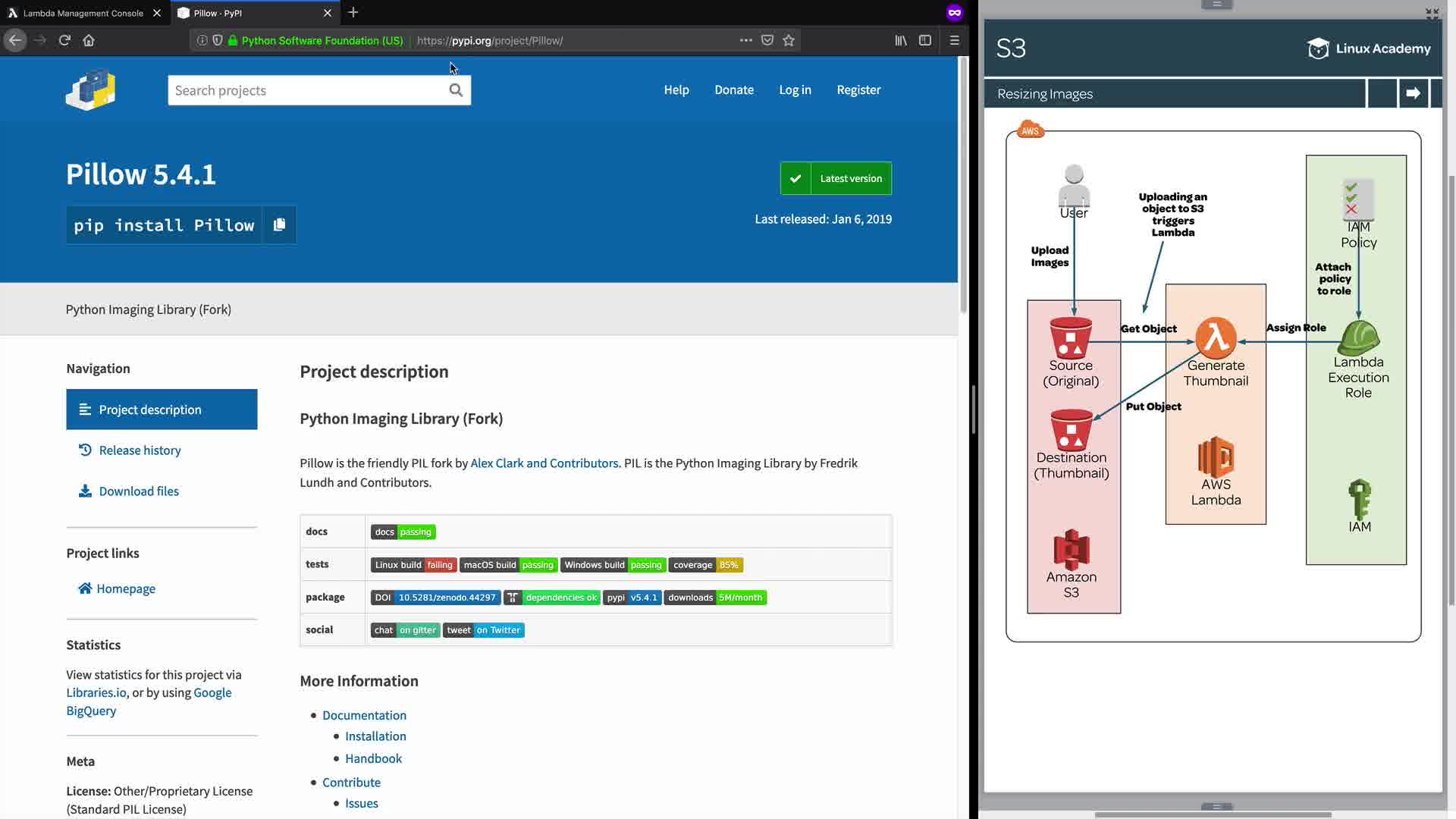Go to Firefox home page icon
1456x819 pixels.
[89, 40]
